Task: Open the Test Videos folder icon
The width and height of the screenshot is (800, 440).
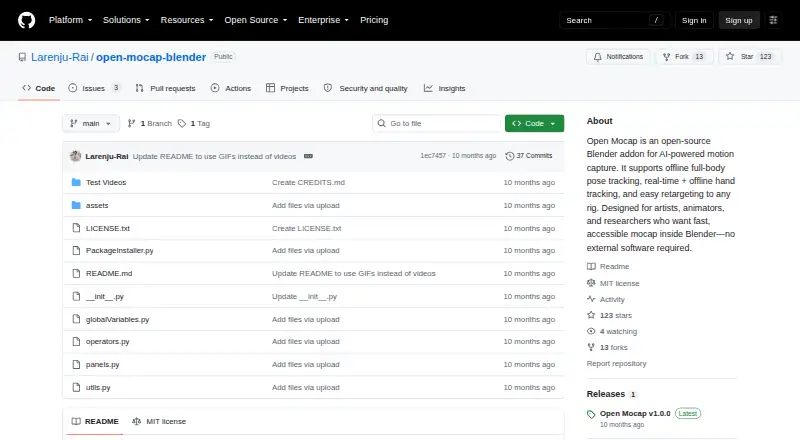Action: 76,182
